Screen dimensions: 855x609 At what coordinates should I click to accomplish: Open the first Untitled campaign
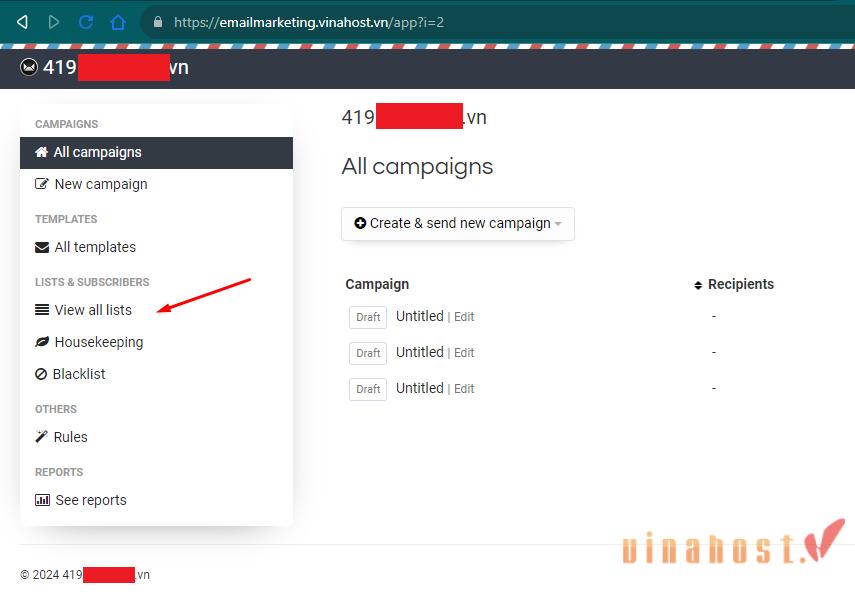pyautogui.click(x=419, y=316)
